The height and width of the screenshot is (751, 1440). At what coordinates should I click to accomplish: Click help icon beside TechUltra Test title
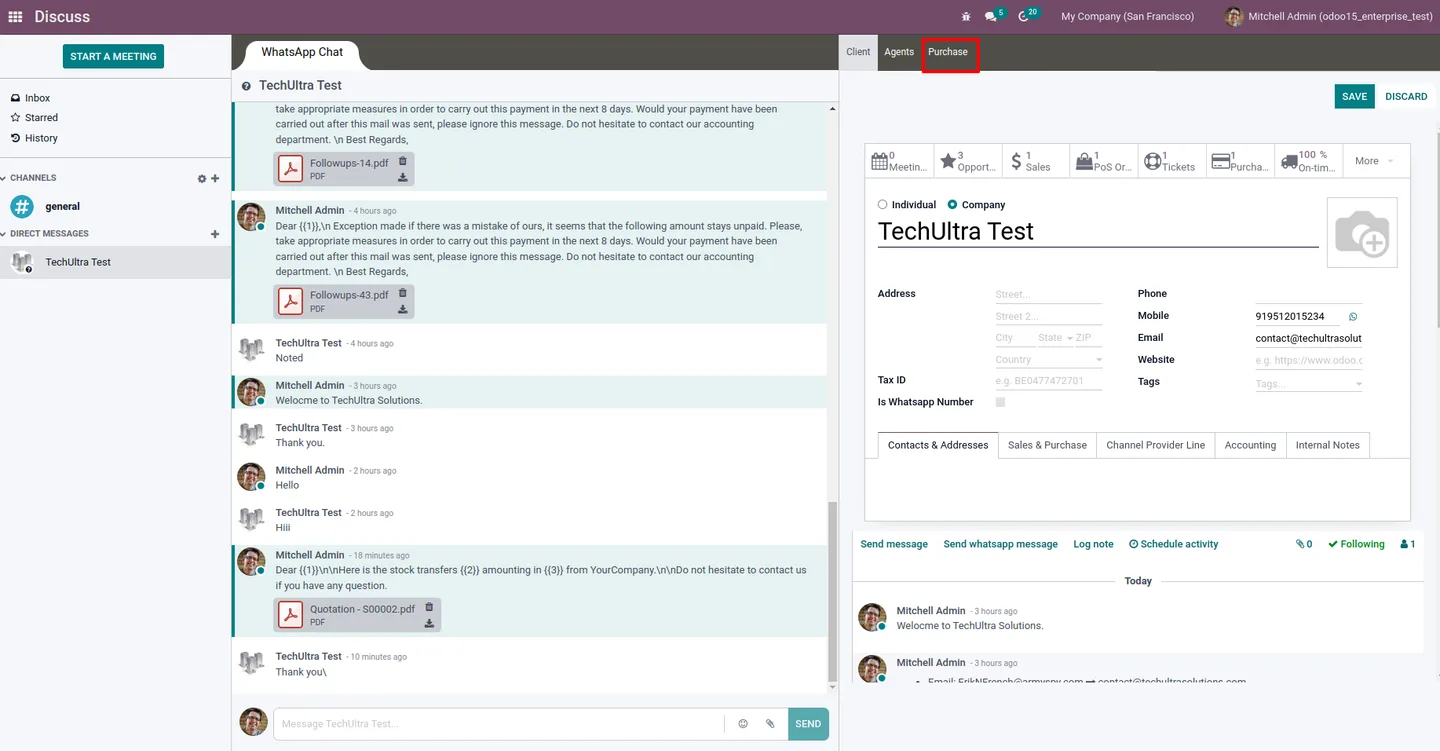pos(246,87)
